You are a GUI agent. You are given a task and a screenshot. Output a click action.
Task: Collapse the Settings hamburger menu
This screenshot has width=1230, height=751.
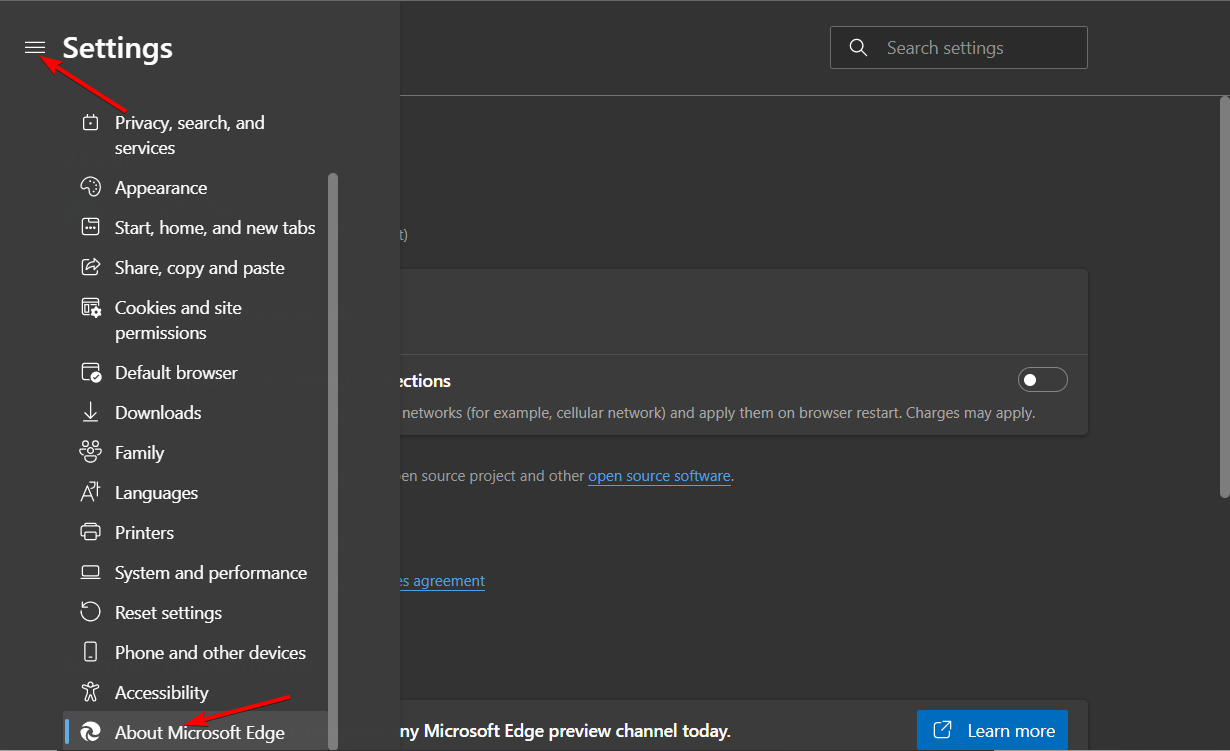[35, 48]
